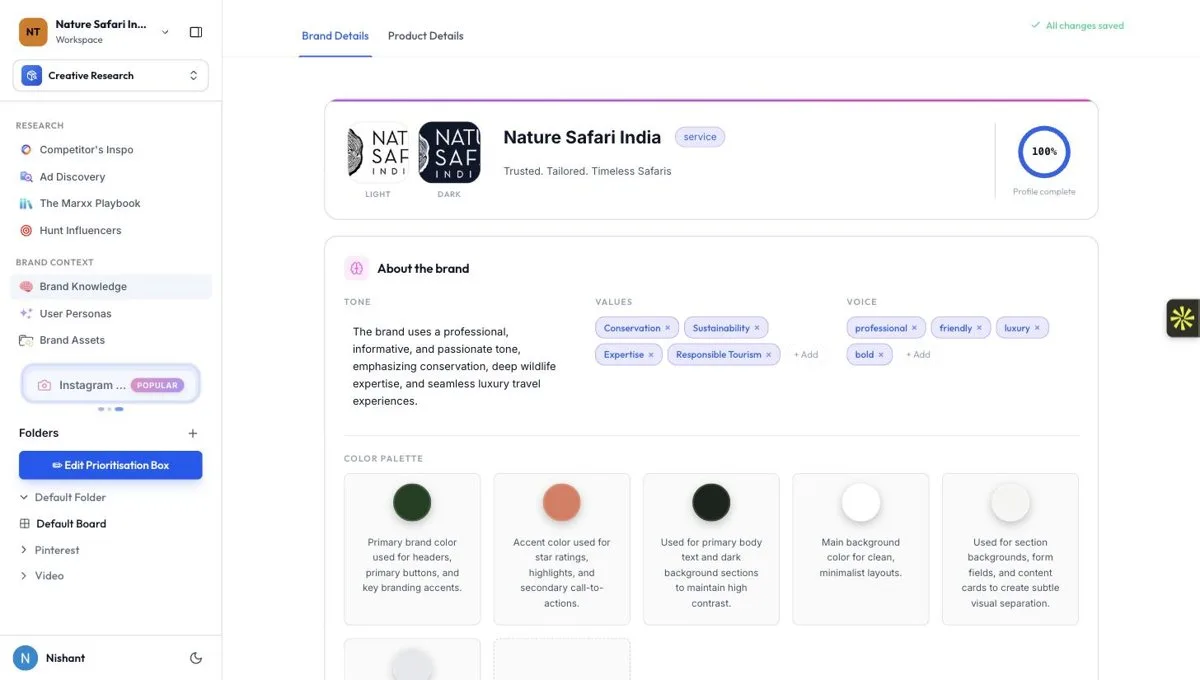
Task: Click the User Personas sparkle icon
Action: [26, 314]
